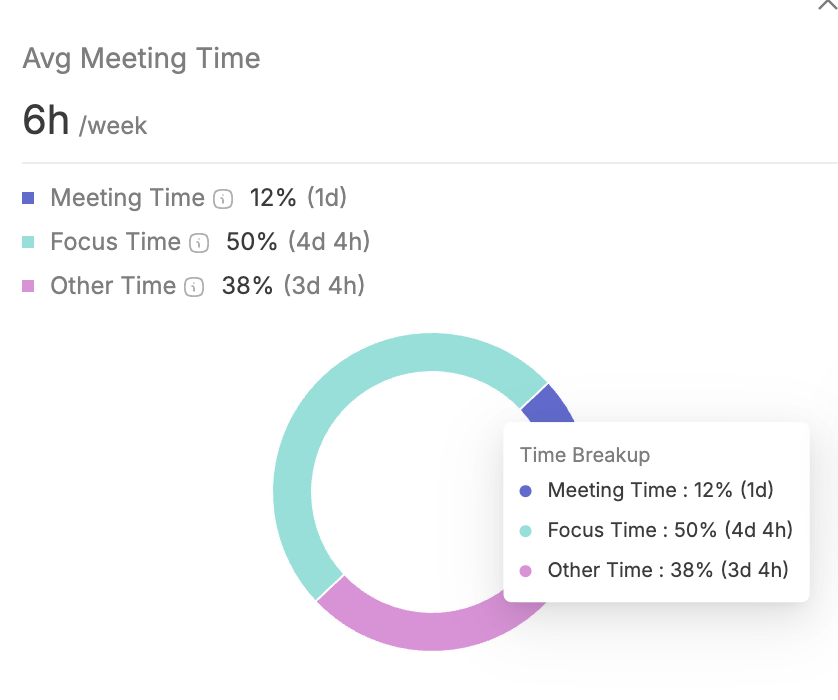Select the Other Time legend label
Image resolution: width=838 pixels, height=700 pixels.
113,286
